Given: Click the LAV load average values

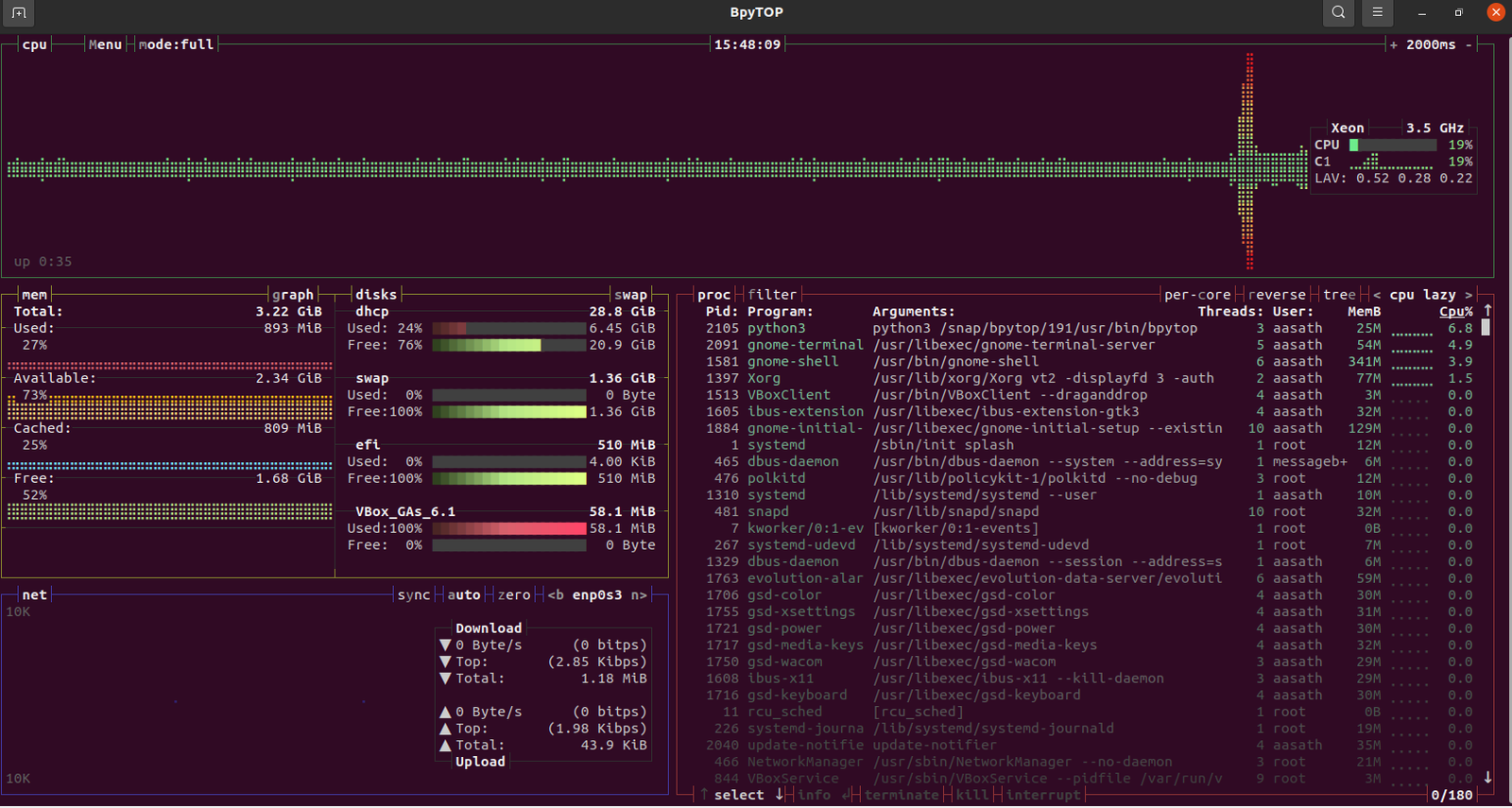Looking at the screenshot, I should (x=1414, y=178).
